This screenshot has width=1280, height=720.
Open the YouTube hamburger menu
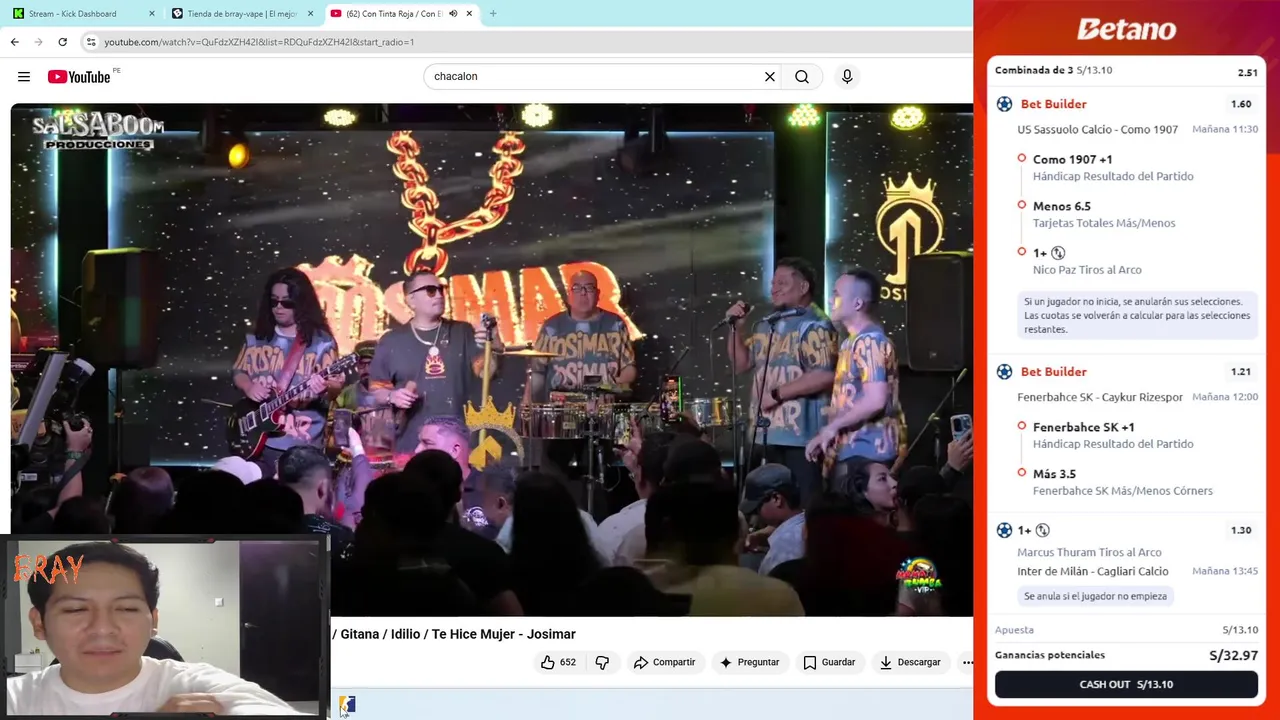(24, 77)
